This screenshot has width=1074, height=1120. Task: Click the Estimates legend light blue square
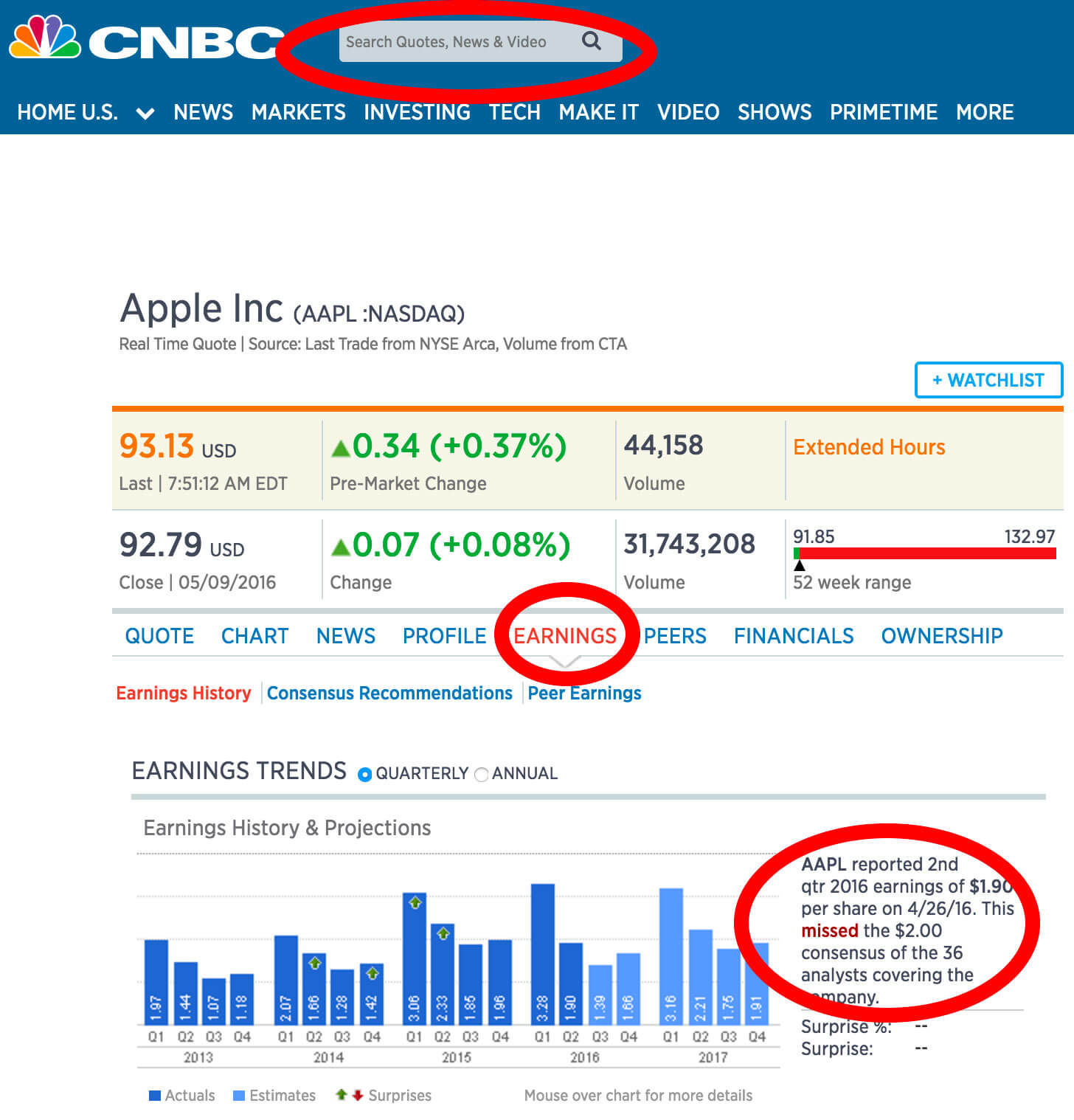pyautogui.click(x=239, y=1096)
